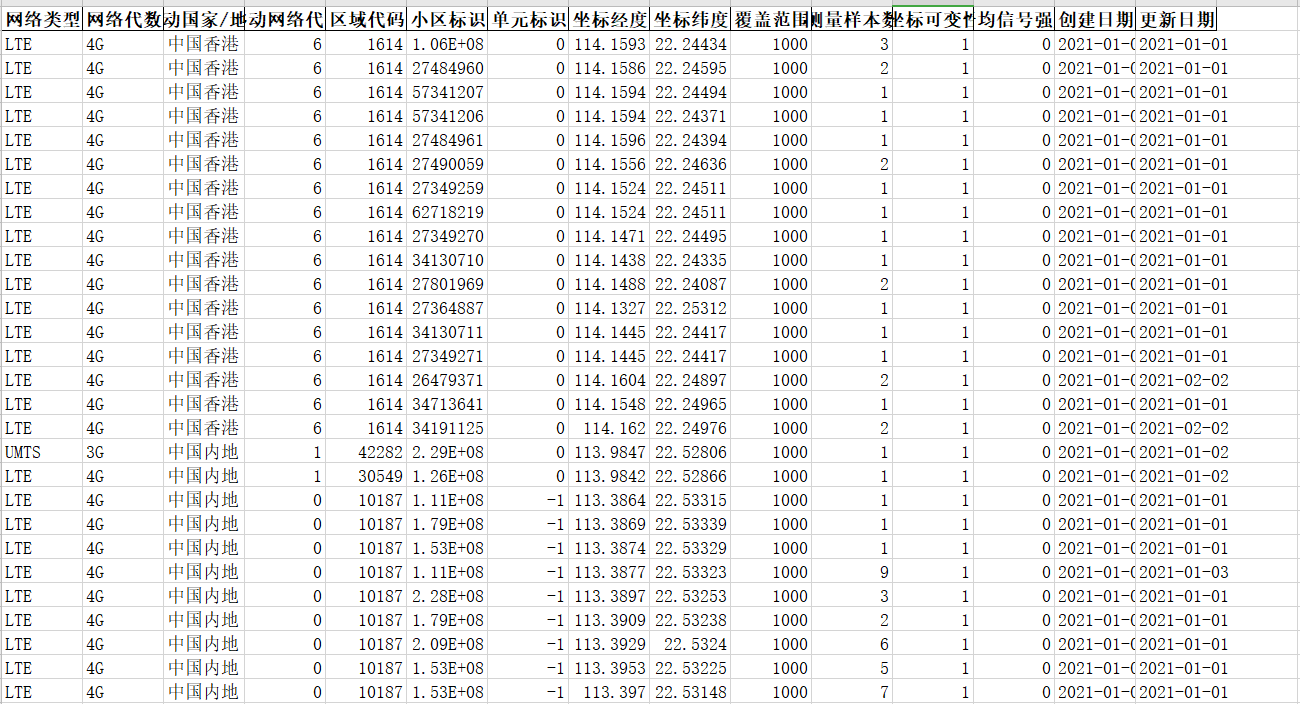Click 中国香港 in the 62718219 row

[x=204, y=212]
